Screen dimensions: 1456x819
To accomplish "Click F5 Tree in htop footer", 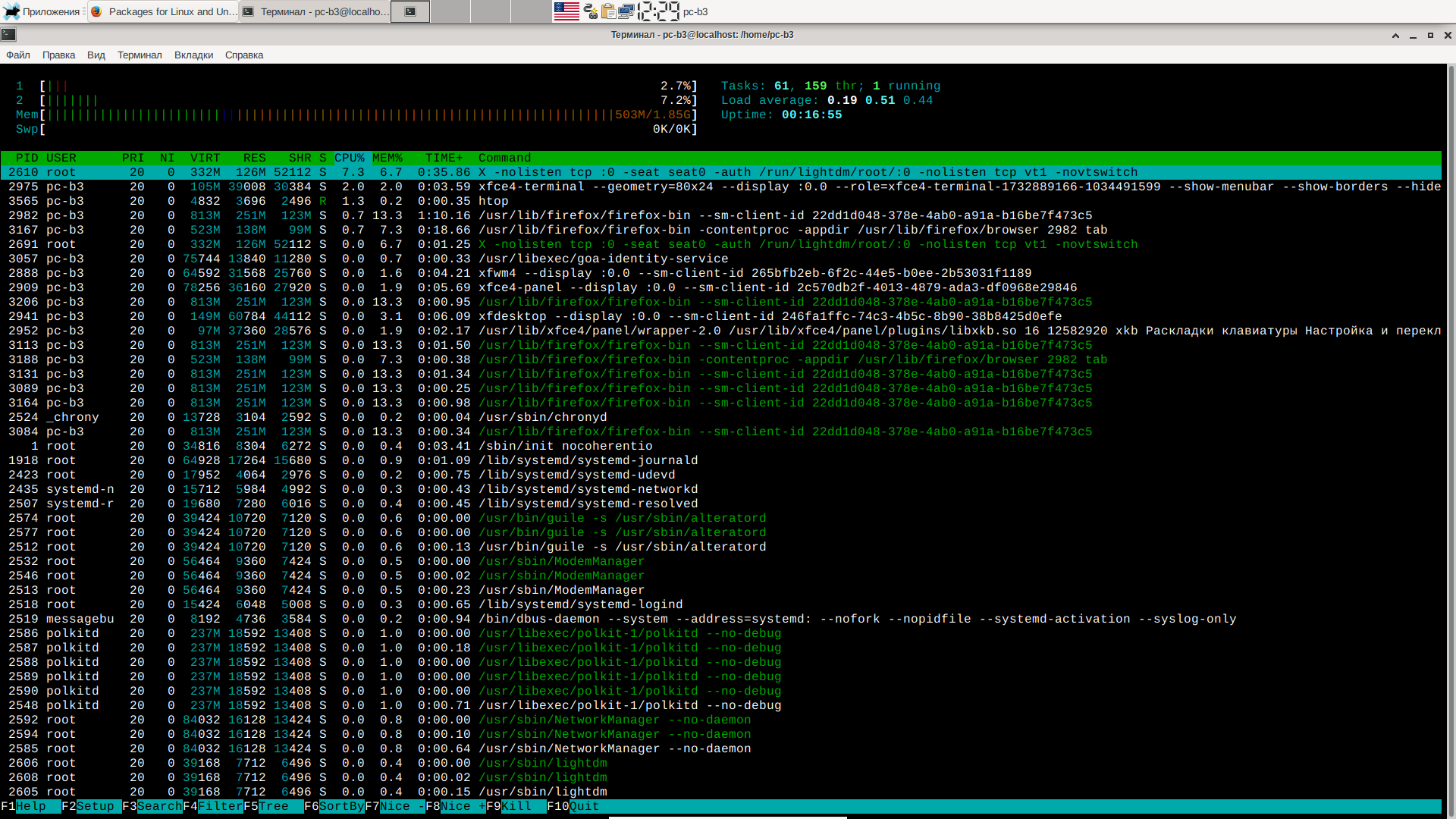I will 274,806.
